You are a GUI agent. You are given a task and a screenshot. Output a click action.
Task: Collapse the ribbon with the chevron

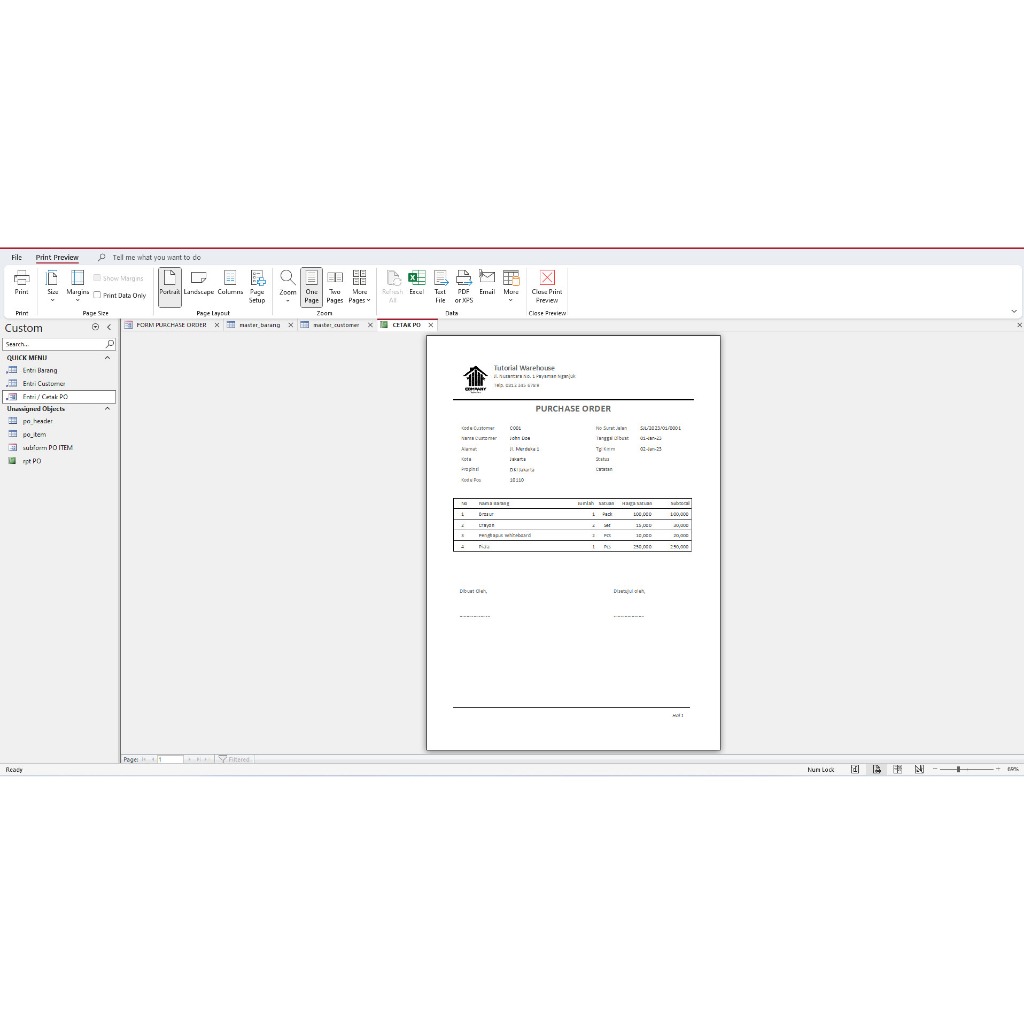tap(1014, 312)
